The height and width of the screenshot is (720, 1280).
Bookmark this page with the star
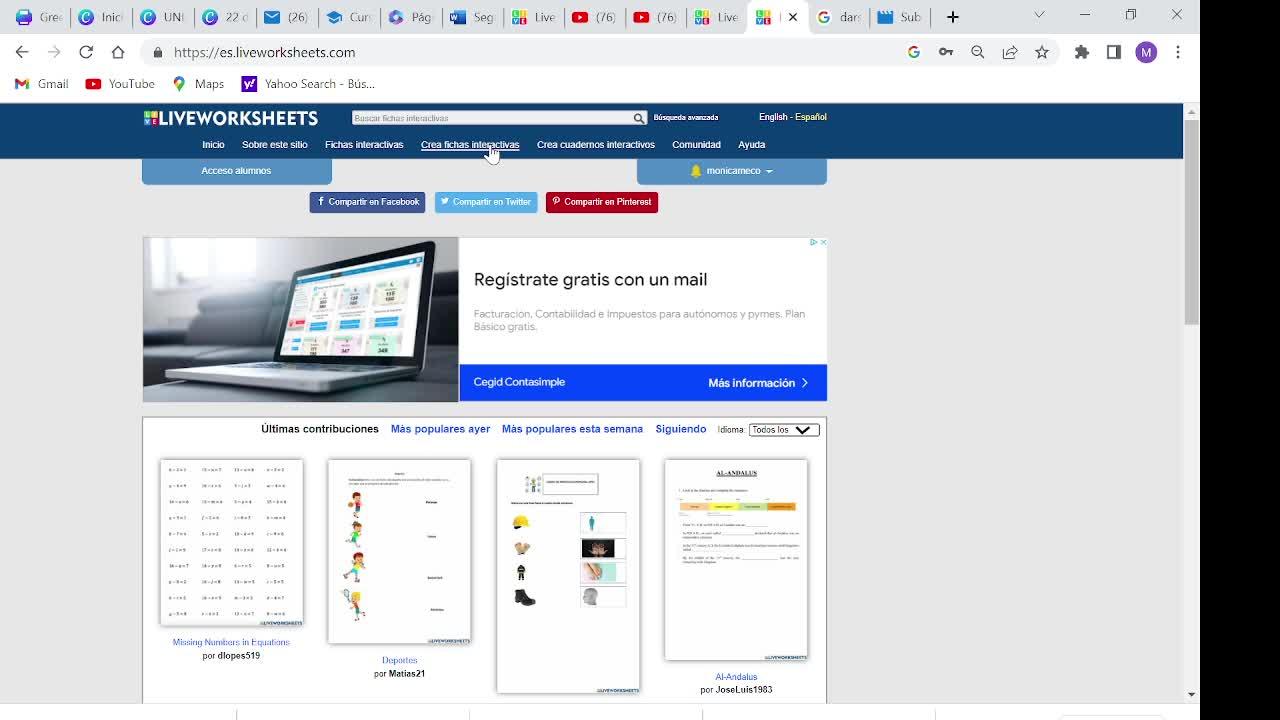pos(1042,52)
